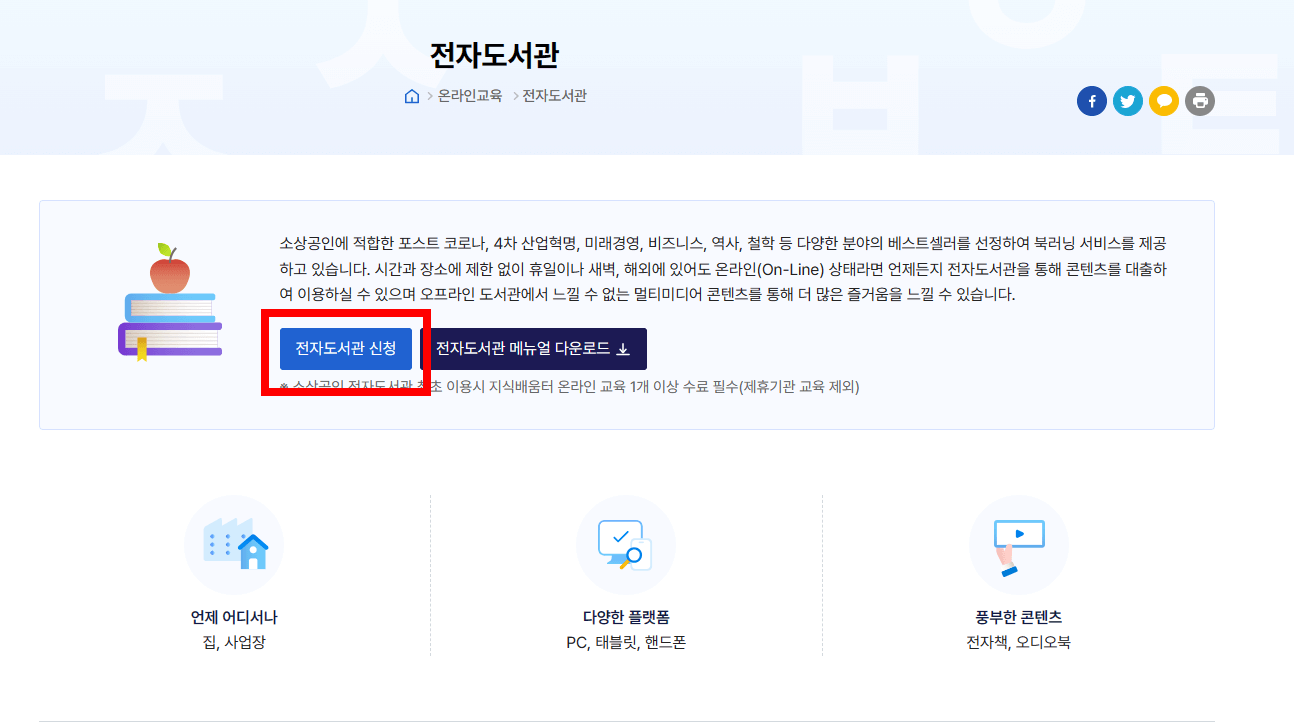
Task: Share the page on Twitter
Action: (x=1127, y=100)
